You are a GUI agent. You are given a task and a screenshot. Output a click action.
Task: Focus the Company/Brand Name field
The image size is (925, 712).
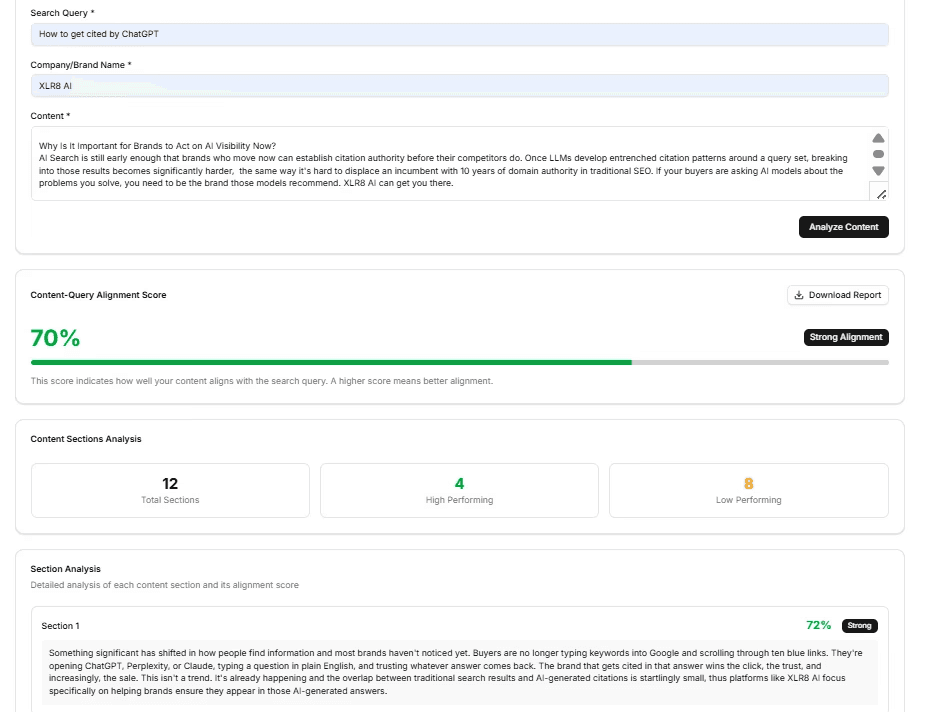(x=460, y=86)
